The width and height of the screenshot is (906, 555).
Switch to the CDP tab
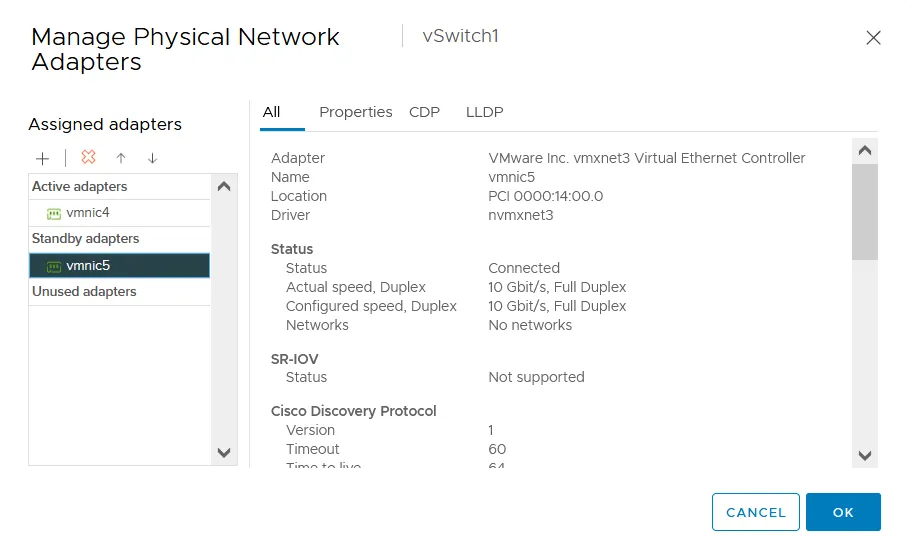pos(424,112)
